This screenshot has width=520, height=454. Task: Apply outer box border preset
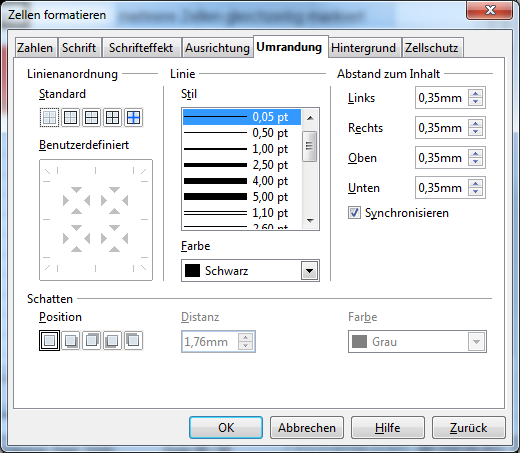click(x=70, y=117)
